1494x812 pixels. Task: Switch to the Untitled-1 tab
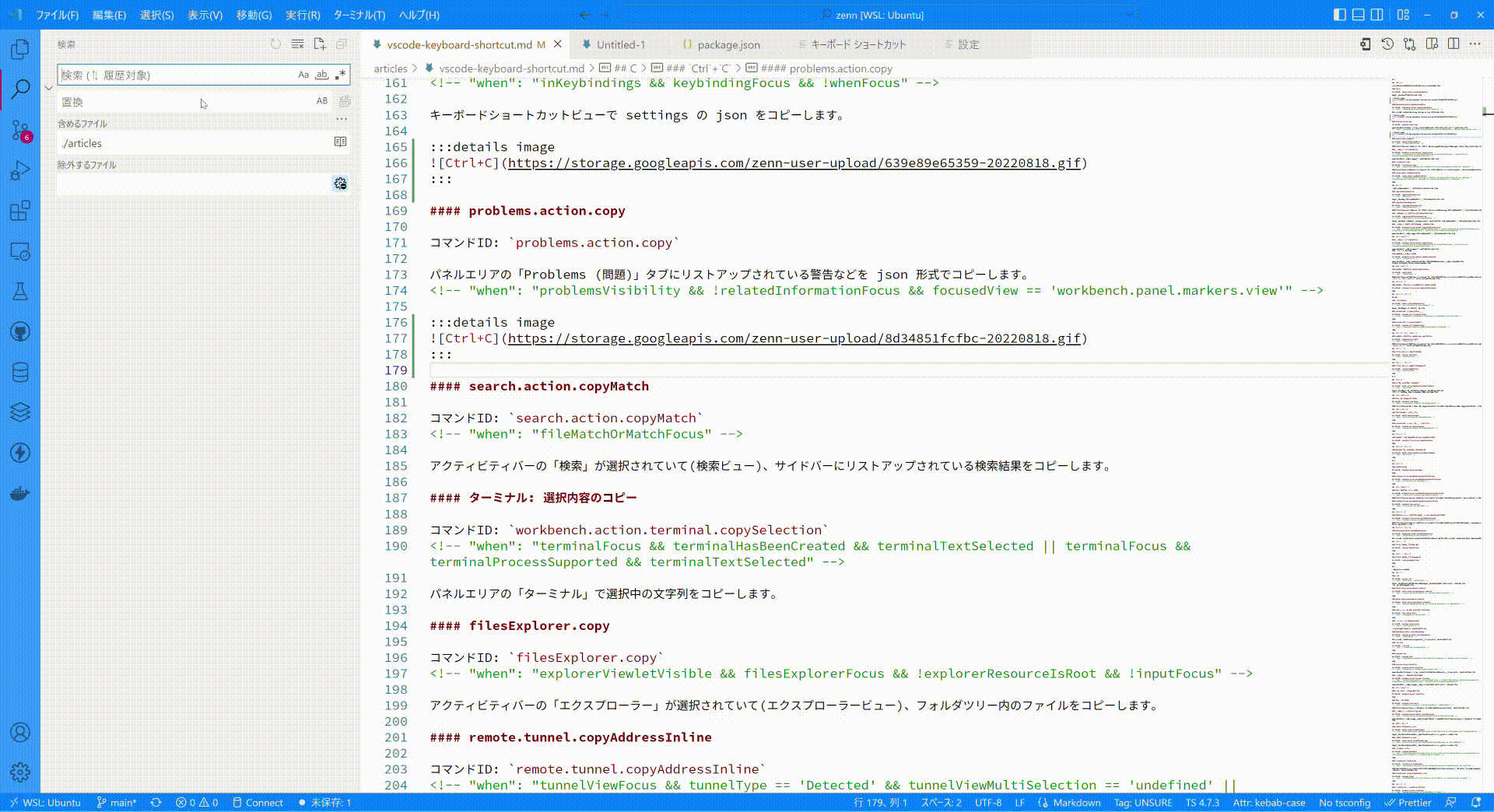(620, 44)
